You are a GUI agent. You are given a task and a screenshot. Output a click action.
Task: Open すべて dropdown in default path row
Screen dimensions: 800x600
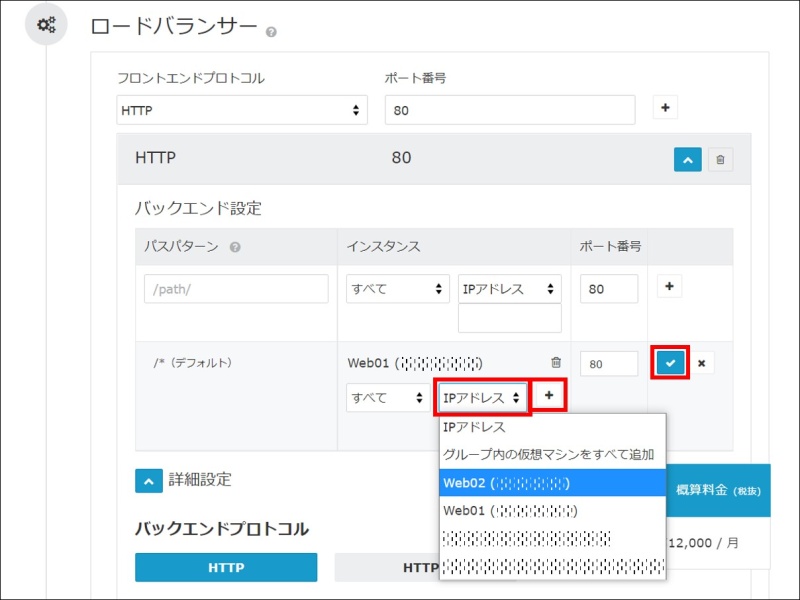[x=388, y=398]
